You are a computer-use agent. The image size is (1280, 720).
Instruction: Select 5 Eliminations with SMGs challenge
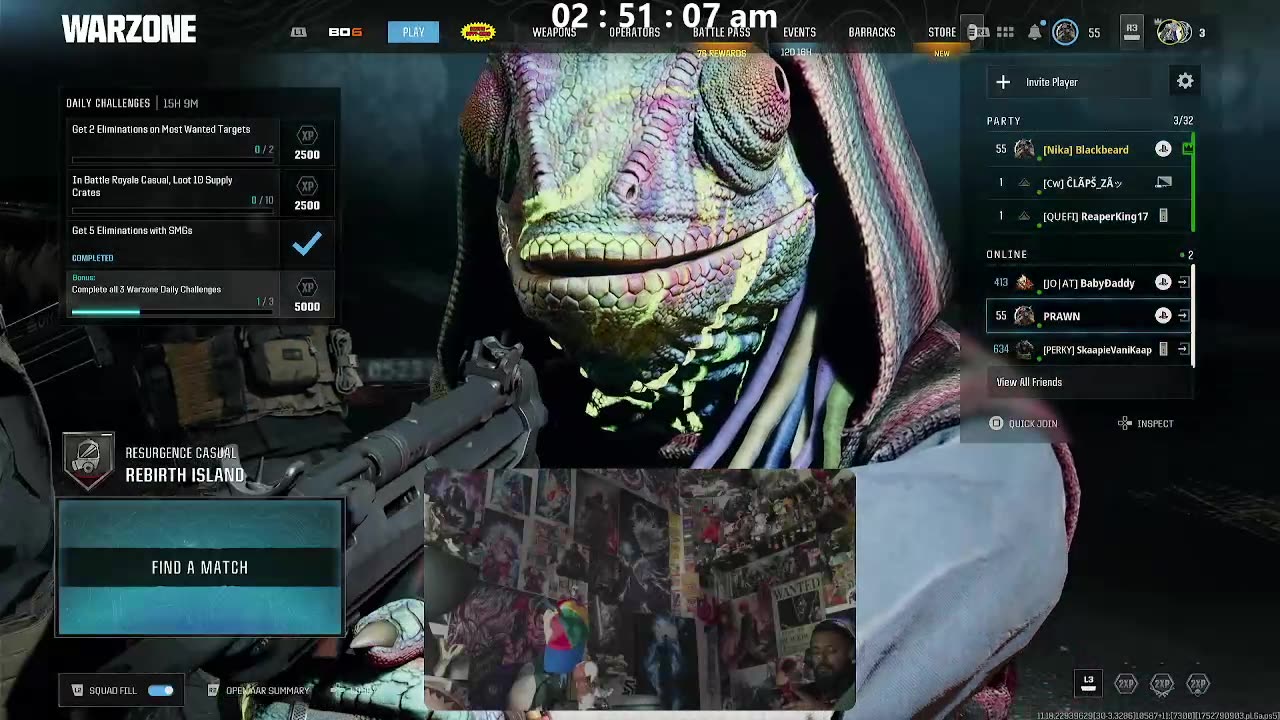(x=172, y=243)
